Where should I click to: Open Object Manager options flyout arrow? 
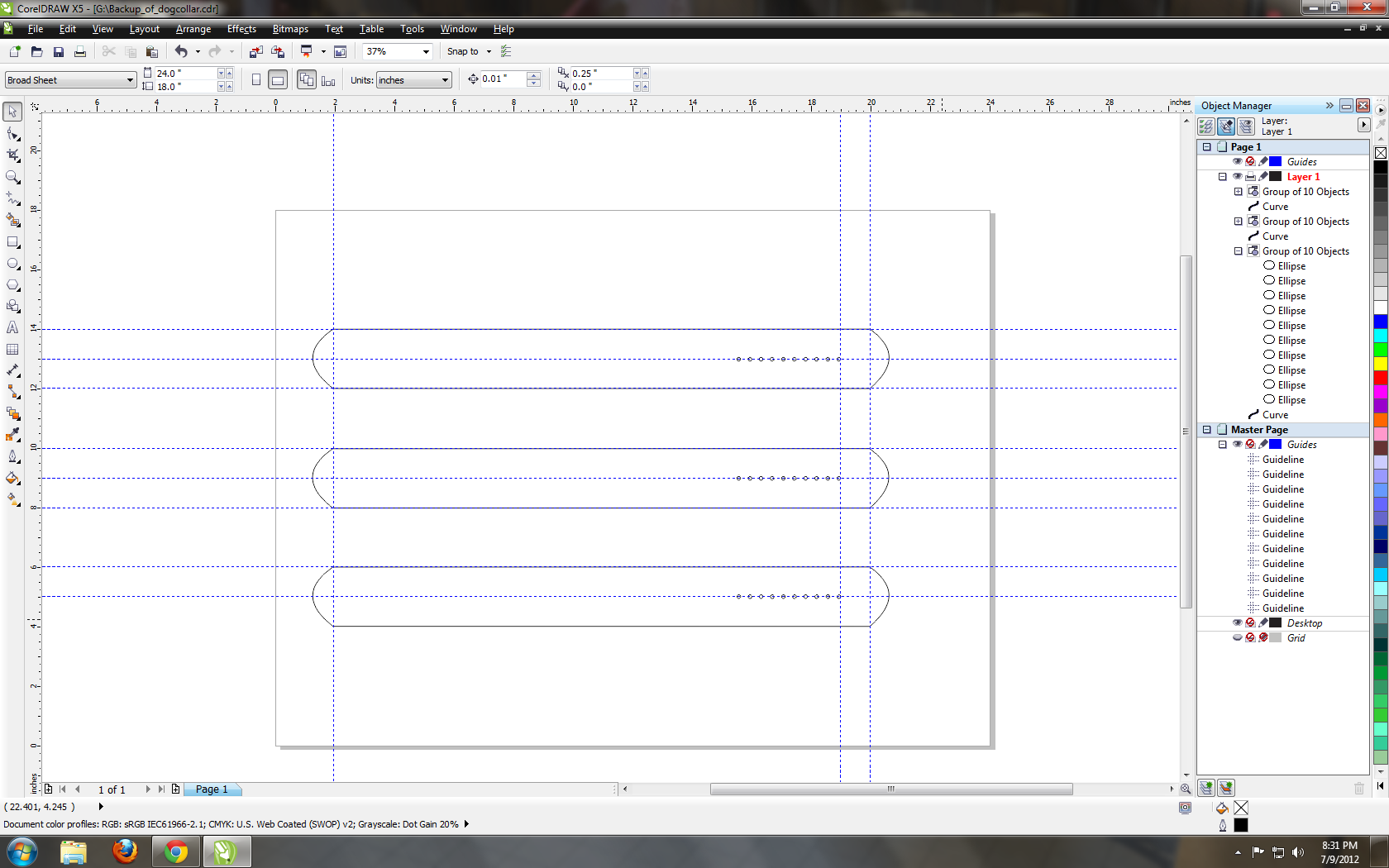(1363, 125)
